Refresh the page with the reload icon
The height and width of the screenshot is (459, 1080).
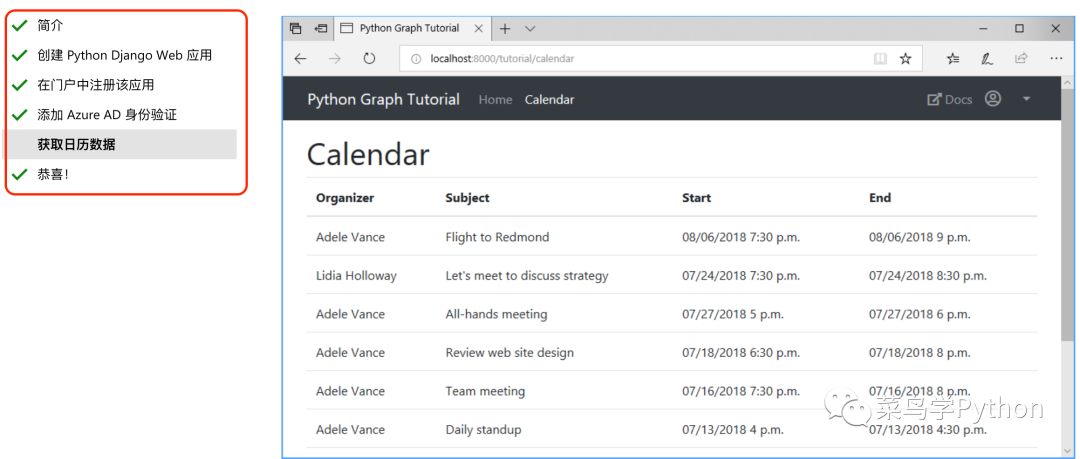coord(369,59)
